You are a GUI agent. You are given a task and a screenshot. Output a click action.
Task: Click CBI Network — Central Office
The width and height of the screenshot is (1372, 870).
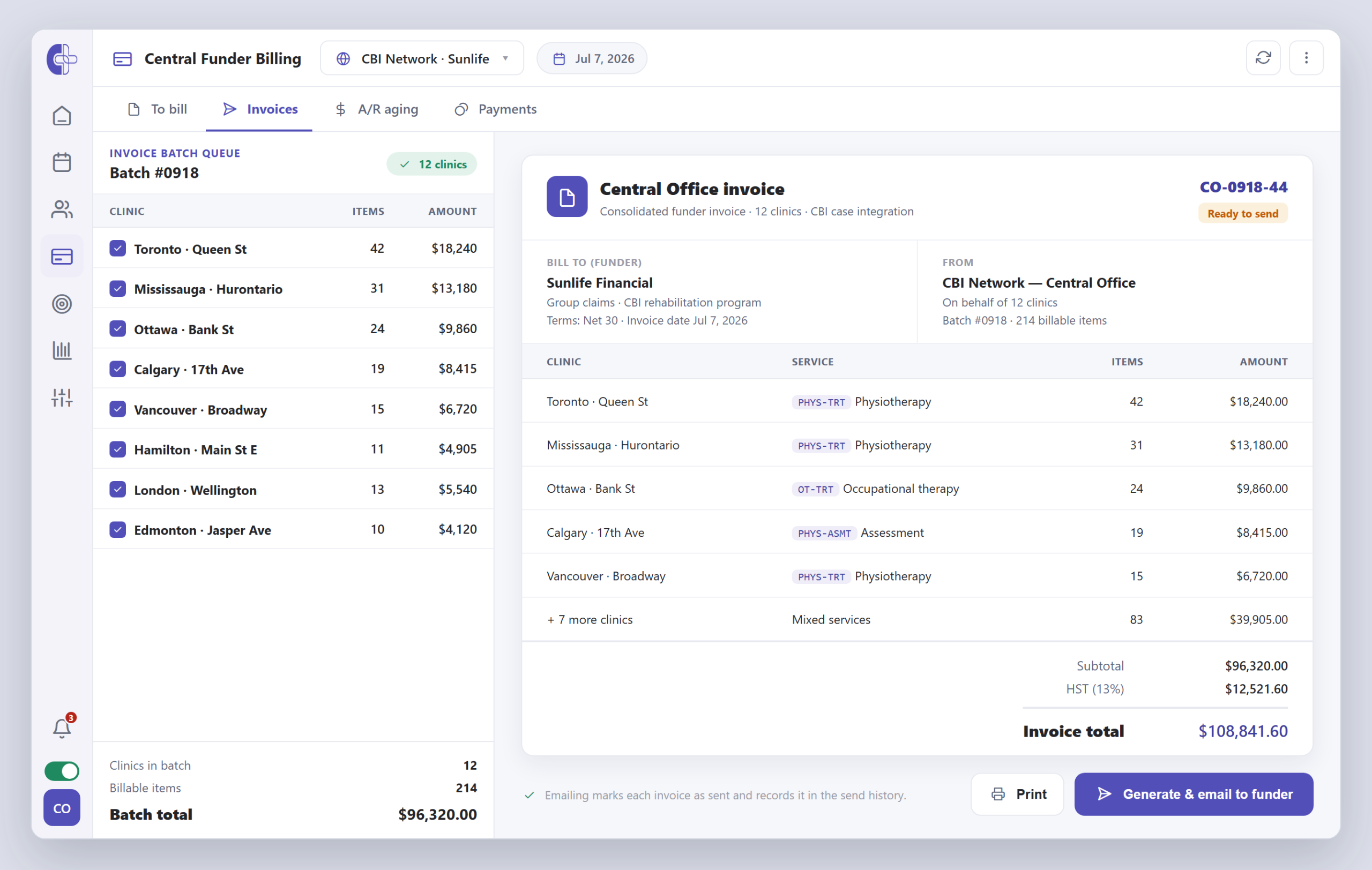[1038, 283]
